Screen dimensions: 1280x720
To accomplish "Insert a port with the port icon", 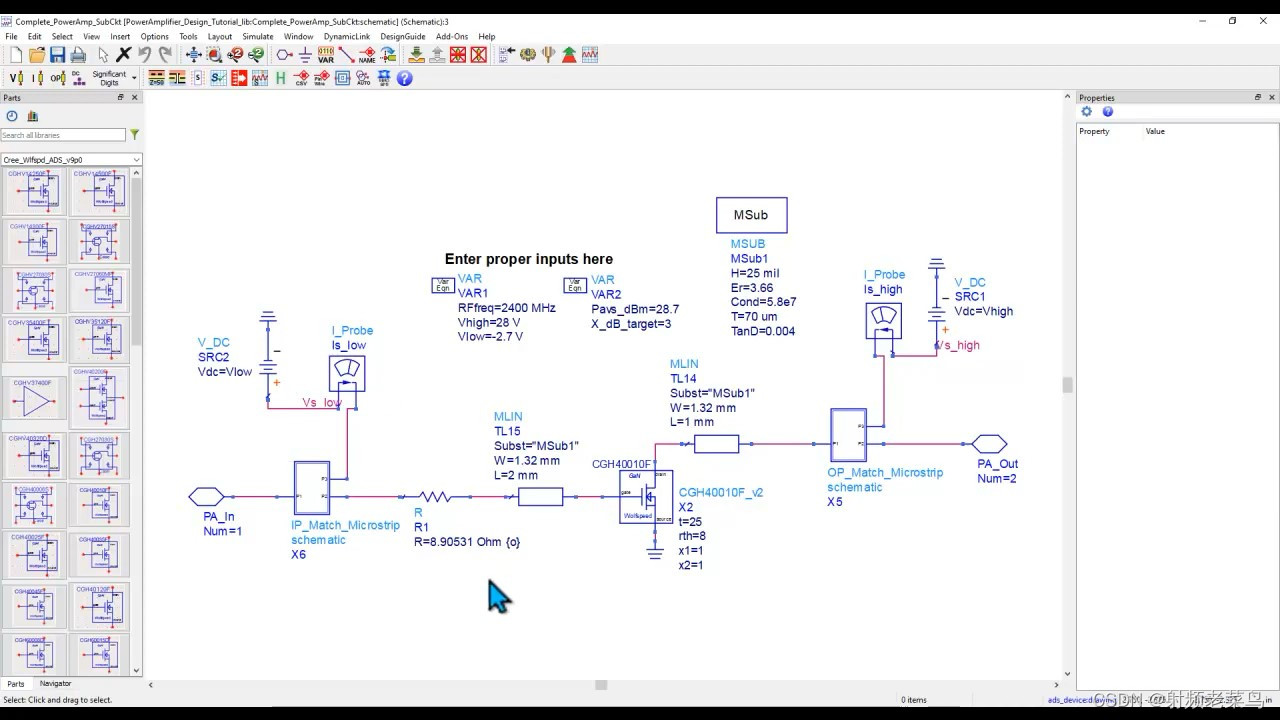I will (x=284, y=55).
